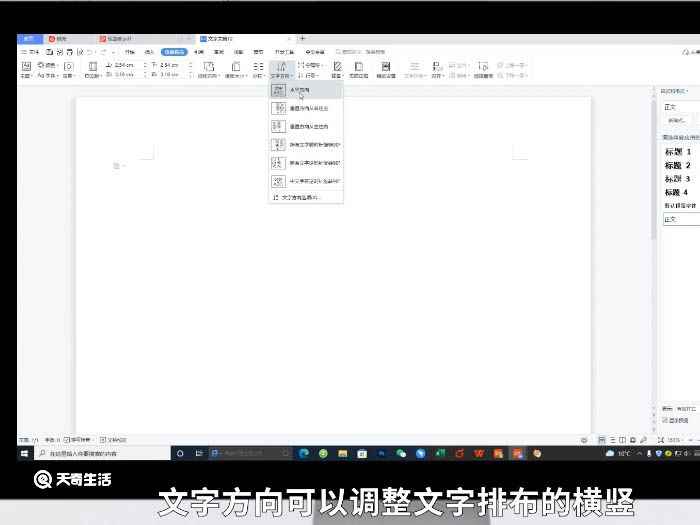Click the Undo icon in quick access toolbar
The height and width of the screenshot is (525, 700).
(91, 52)
